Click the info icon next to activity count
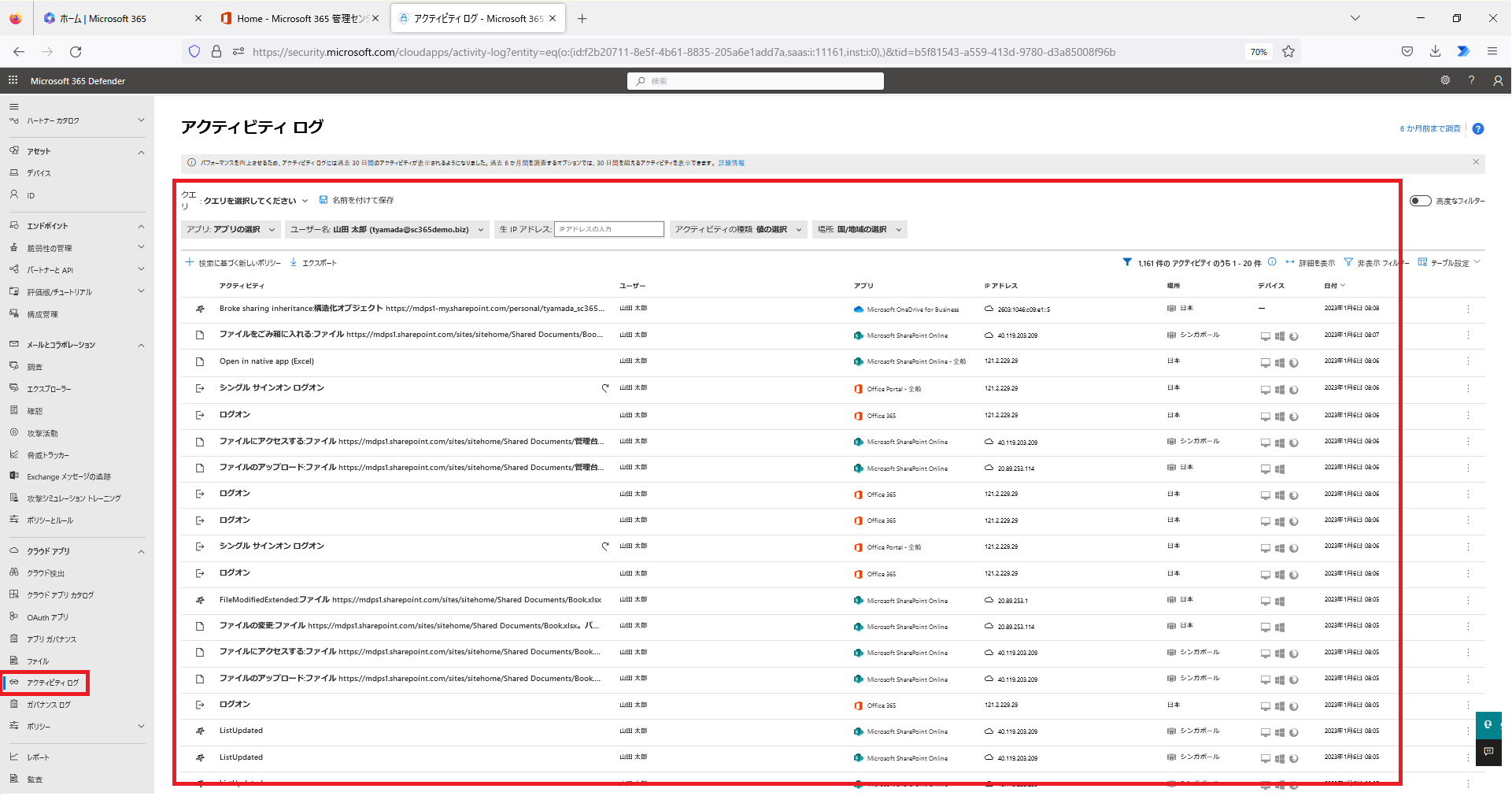The width and height of the screenshot is (1512, 796). [1272, 262]
